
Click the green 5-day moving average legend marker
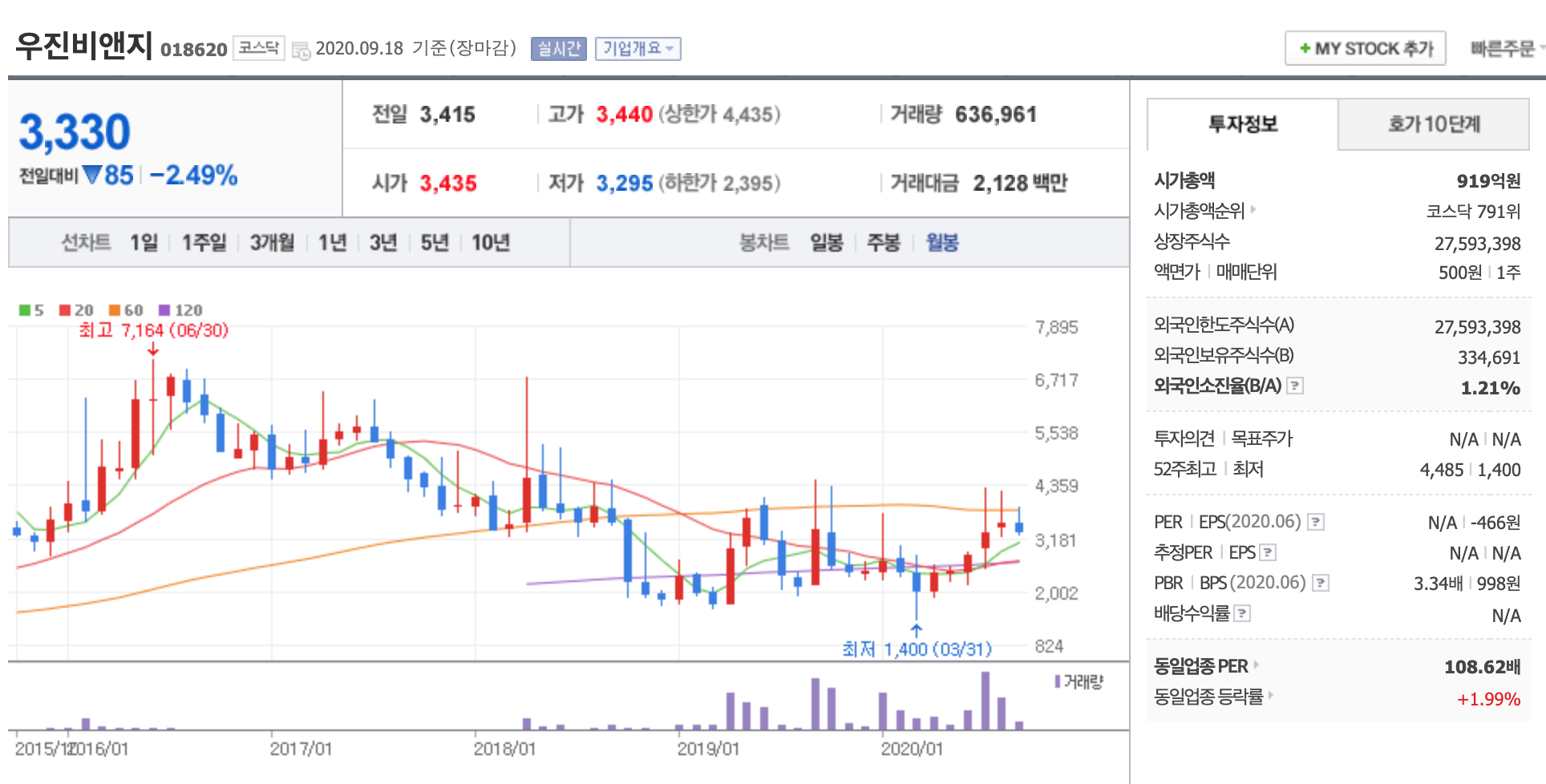25,310
